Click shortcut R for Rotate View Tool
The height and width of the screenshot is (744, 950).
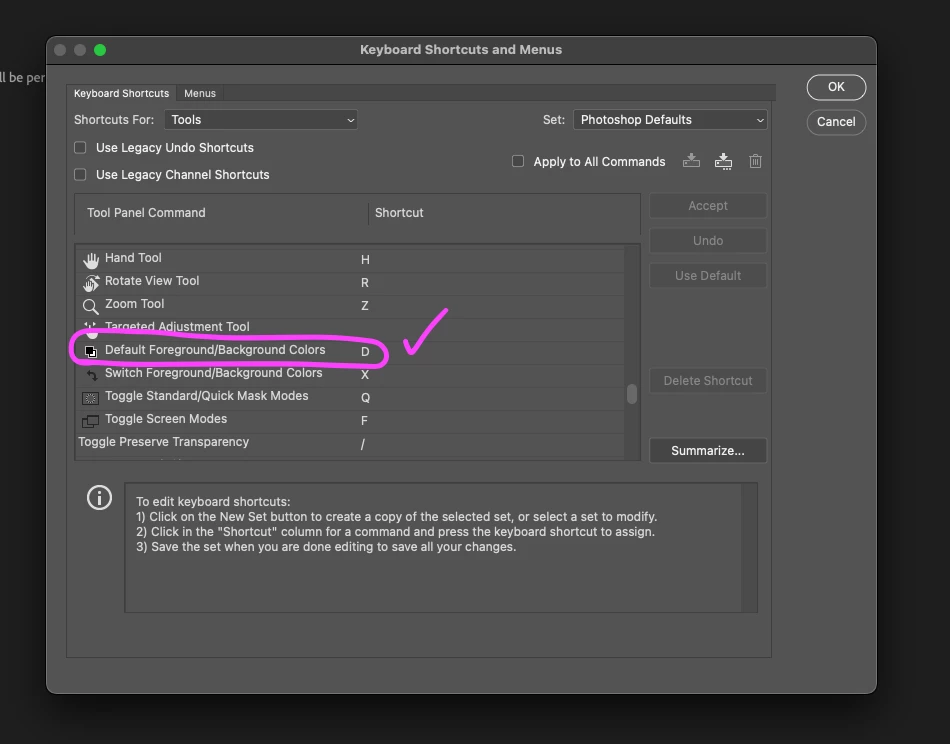[x=365, y=283]
